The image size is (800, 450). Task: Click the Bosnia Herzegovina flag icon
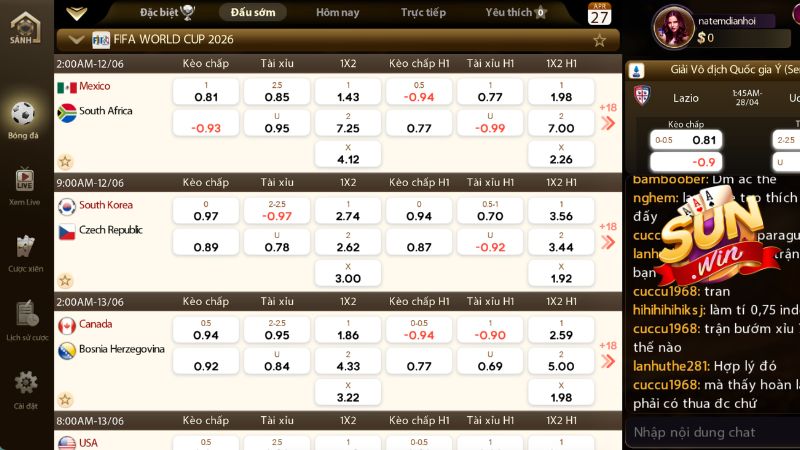pyautogui.click(x=67, y=351)
